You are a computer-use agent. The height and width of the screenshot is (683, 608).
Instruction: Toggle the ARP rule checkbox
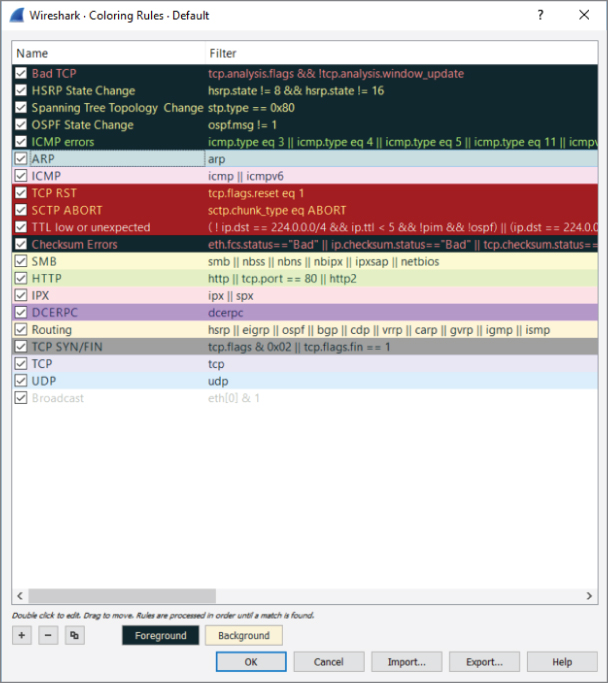21,159
